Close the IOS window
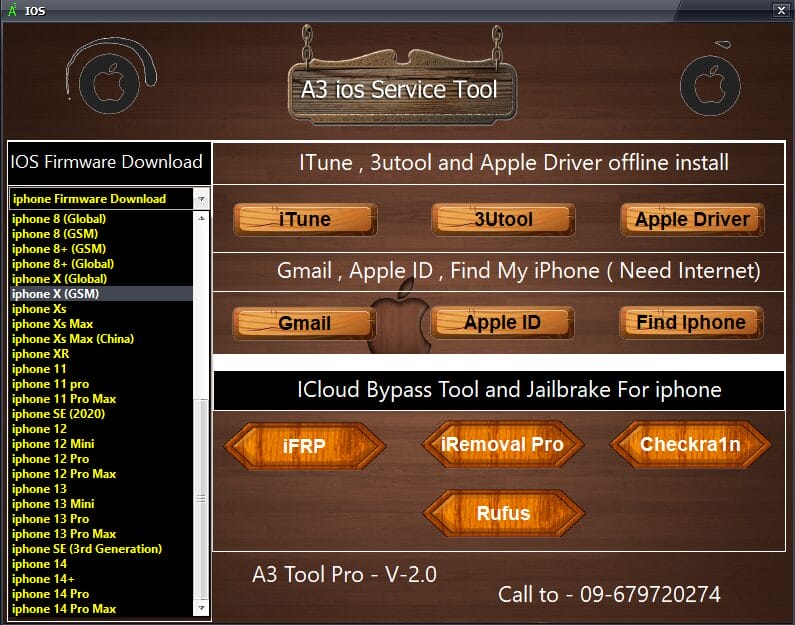Image resolution: width=795 pixels, height=625 pixels. click(781, 10)
